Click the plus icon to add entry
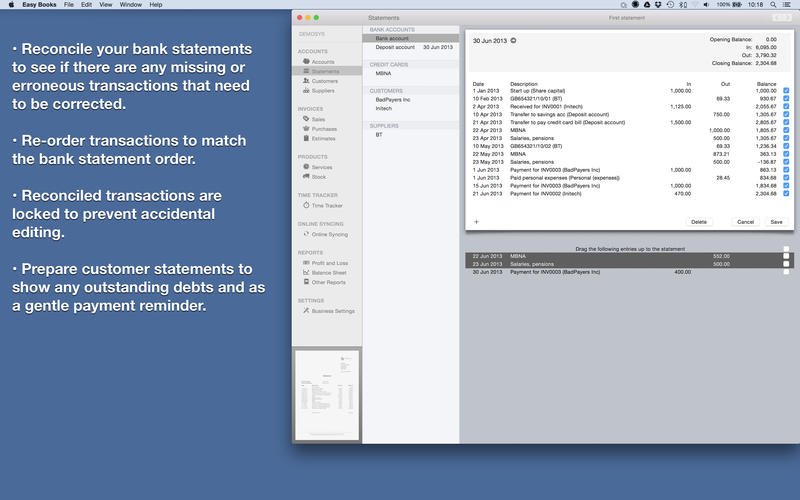 pyautogui.click(x=476, y=221)
